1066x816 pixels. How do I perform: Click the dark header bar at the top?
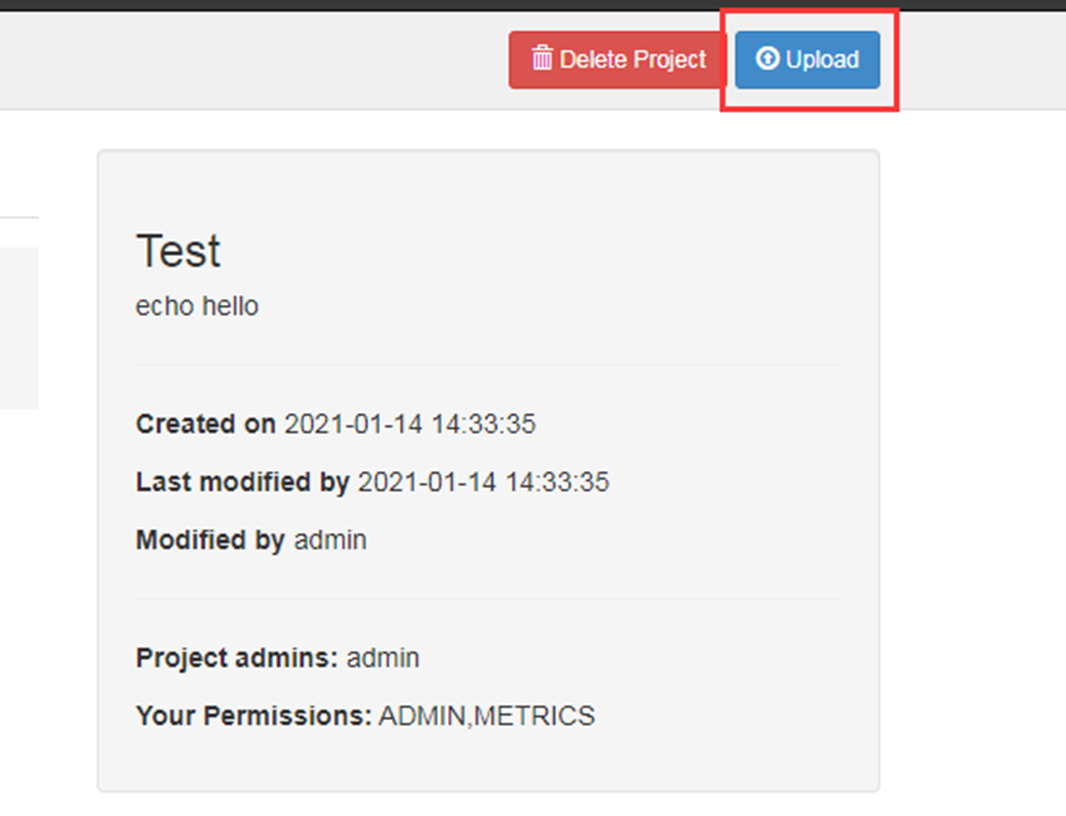tap(533, 5)
